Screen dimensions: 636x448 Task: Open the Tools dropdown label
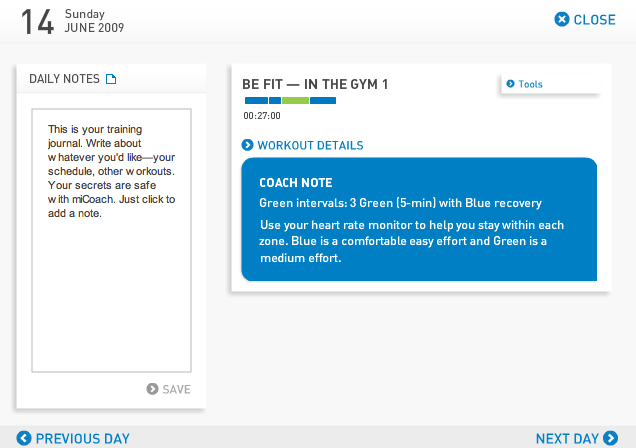click(531, 84)
